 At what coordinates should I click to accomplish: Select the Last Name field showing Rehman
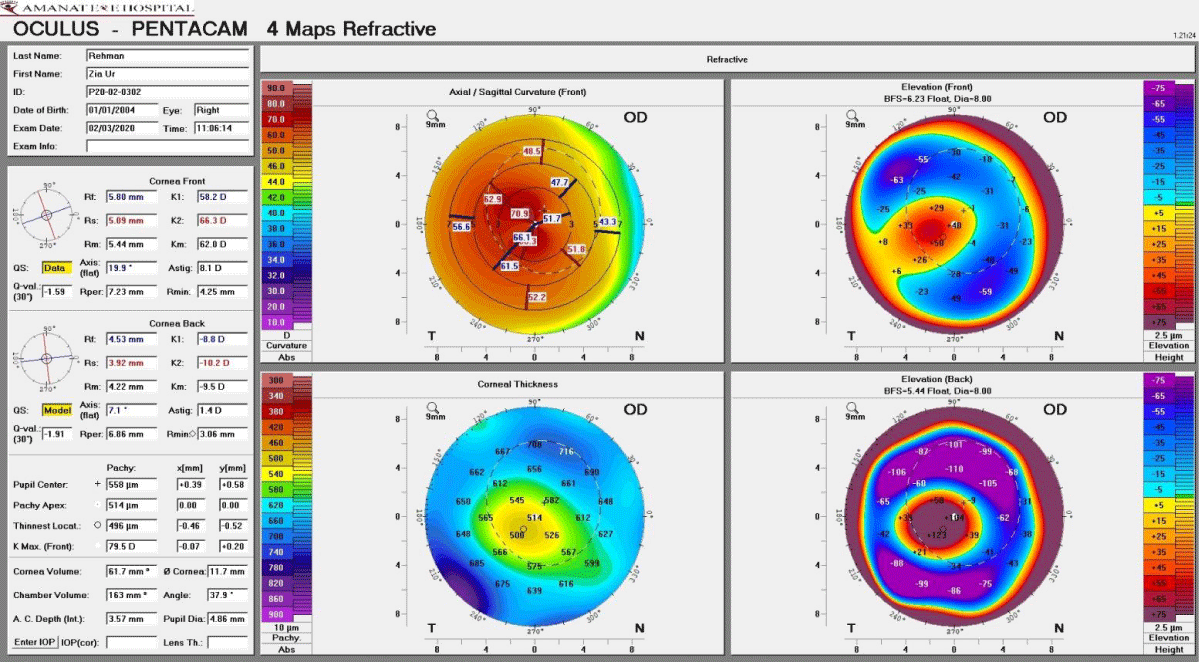tap(167, 56)
